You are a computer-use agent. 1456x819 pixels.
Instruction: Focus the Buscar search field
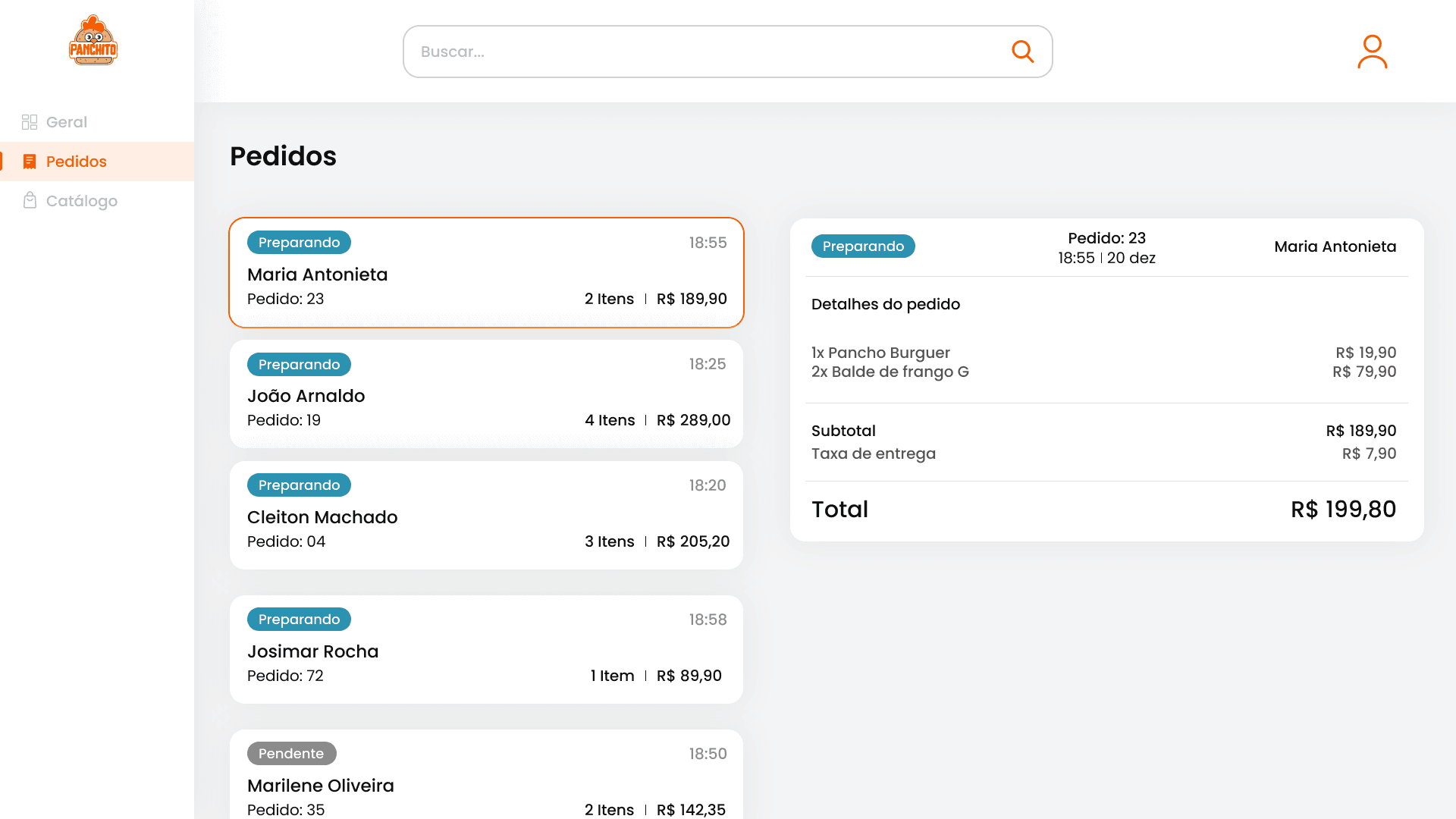pos(705,52)
